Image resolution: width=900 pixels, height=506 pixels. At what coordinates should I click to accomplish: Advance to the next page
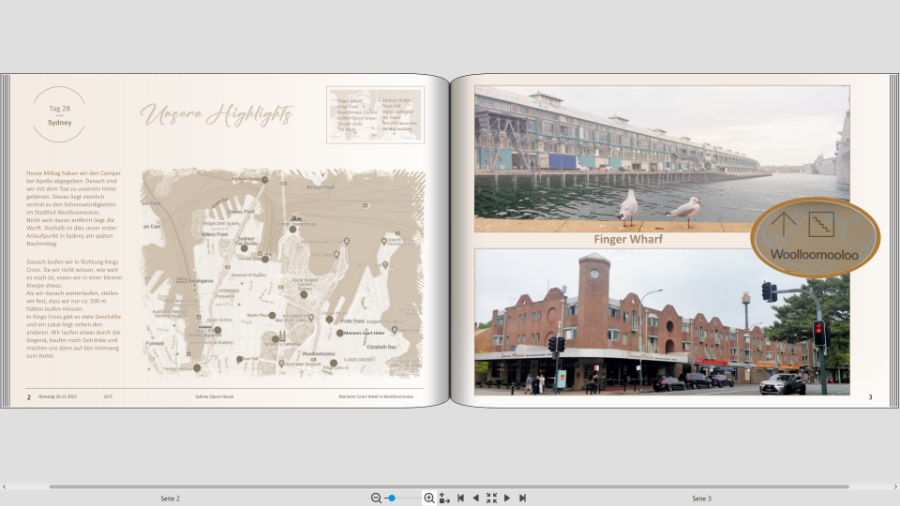point(507,498)
